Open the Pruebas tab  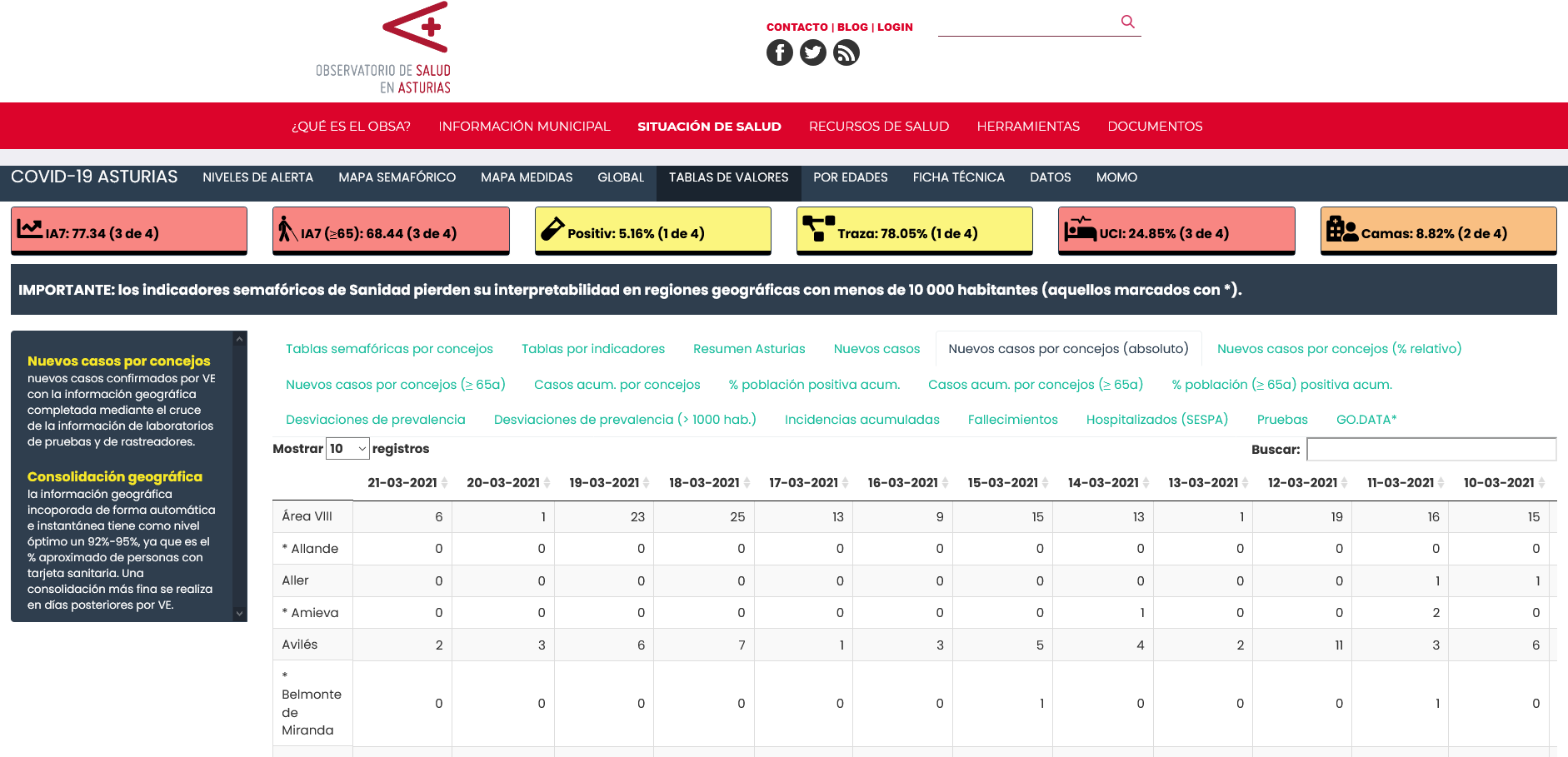click(1282, 420)
